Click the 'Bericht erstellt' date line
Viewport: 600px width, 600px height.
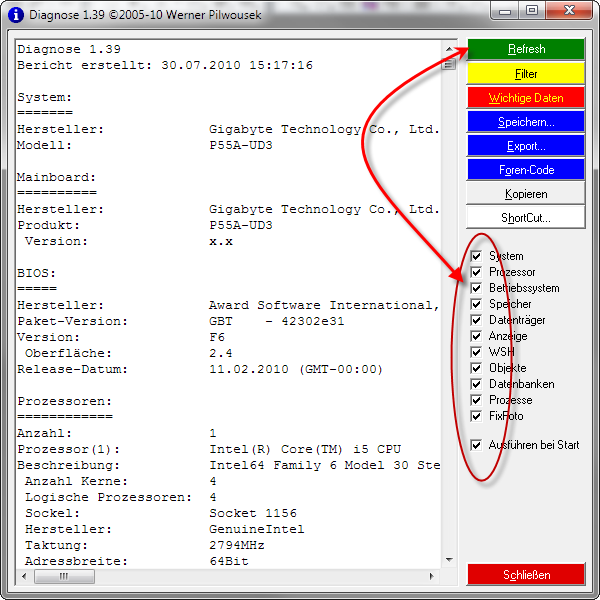point(165,65)
